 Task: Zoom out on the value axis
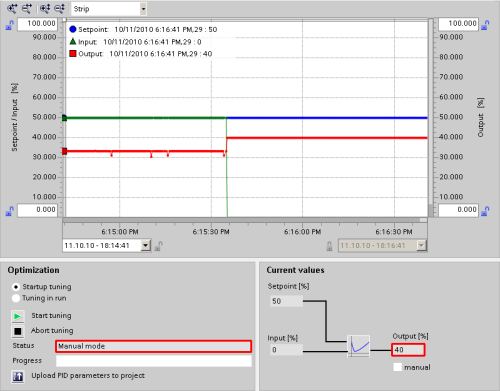(59, 9)
